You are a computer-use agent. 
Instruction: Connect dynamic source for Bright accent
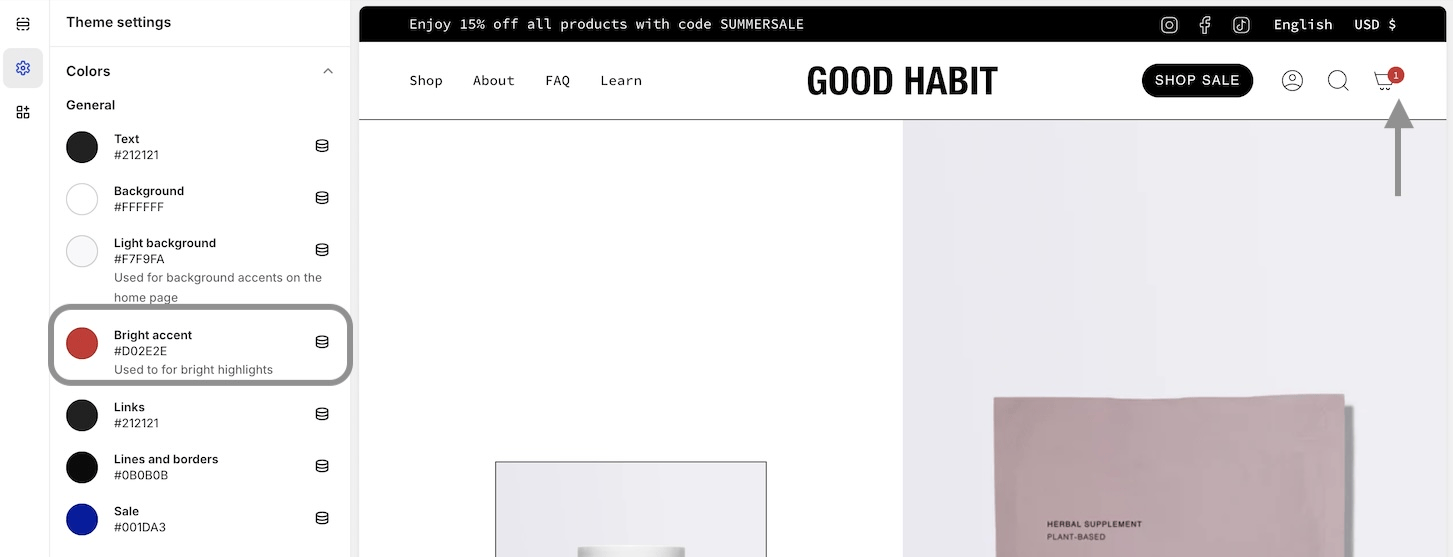click(x=322, y=342)
